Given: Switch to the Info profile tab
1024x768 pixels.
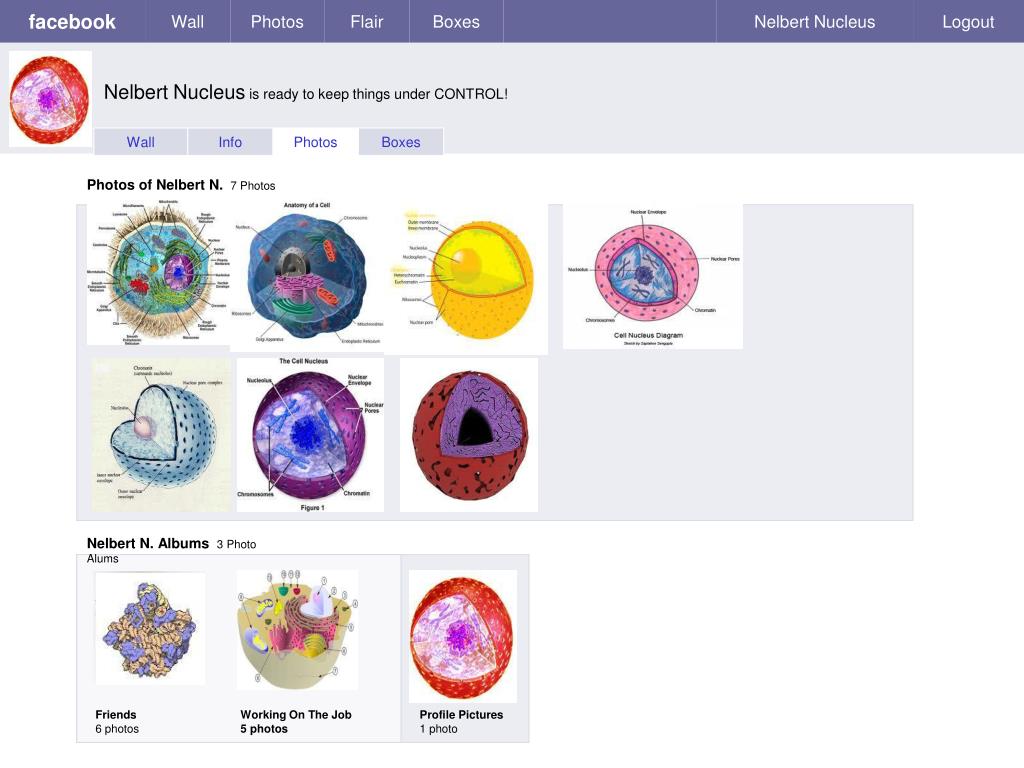Looking at the screenshot, I should 230,142.
